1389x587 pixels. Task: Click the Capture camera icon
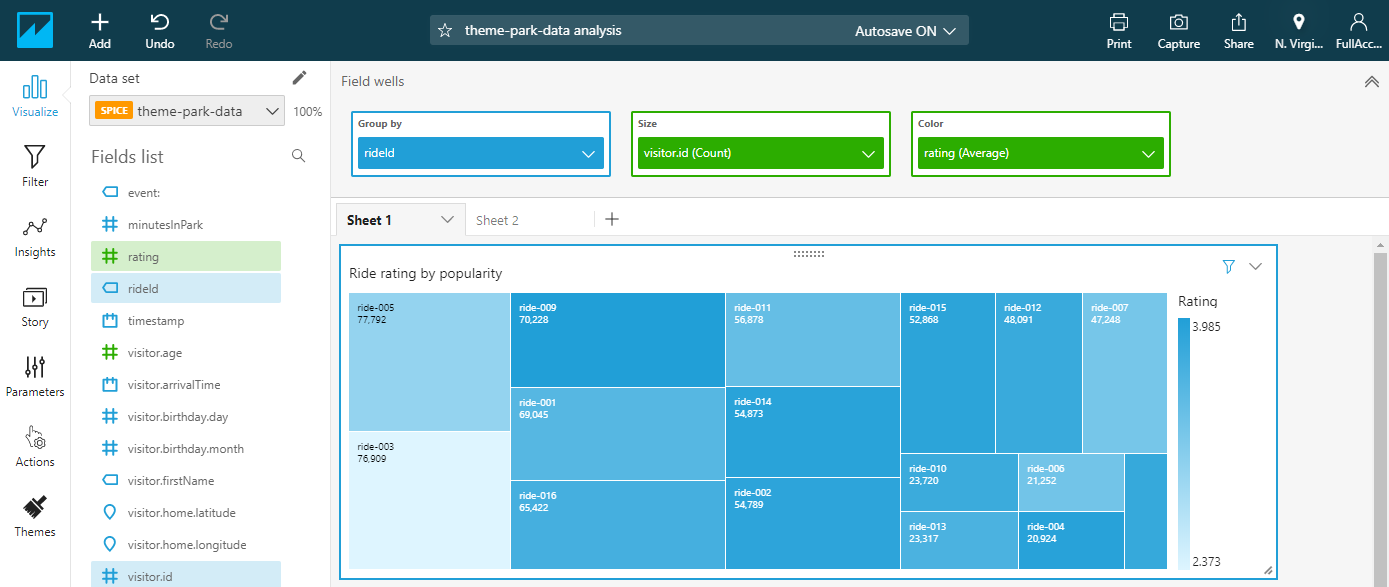pyautogui.click(x=1179, y=21)
